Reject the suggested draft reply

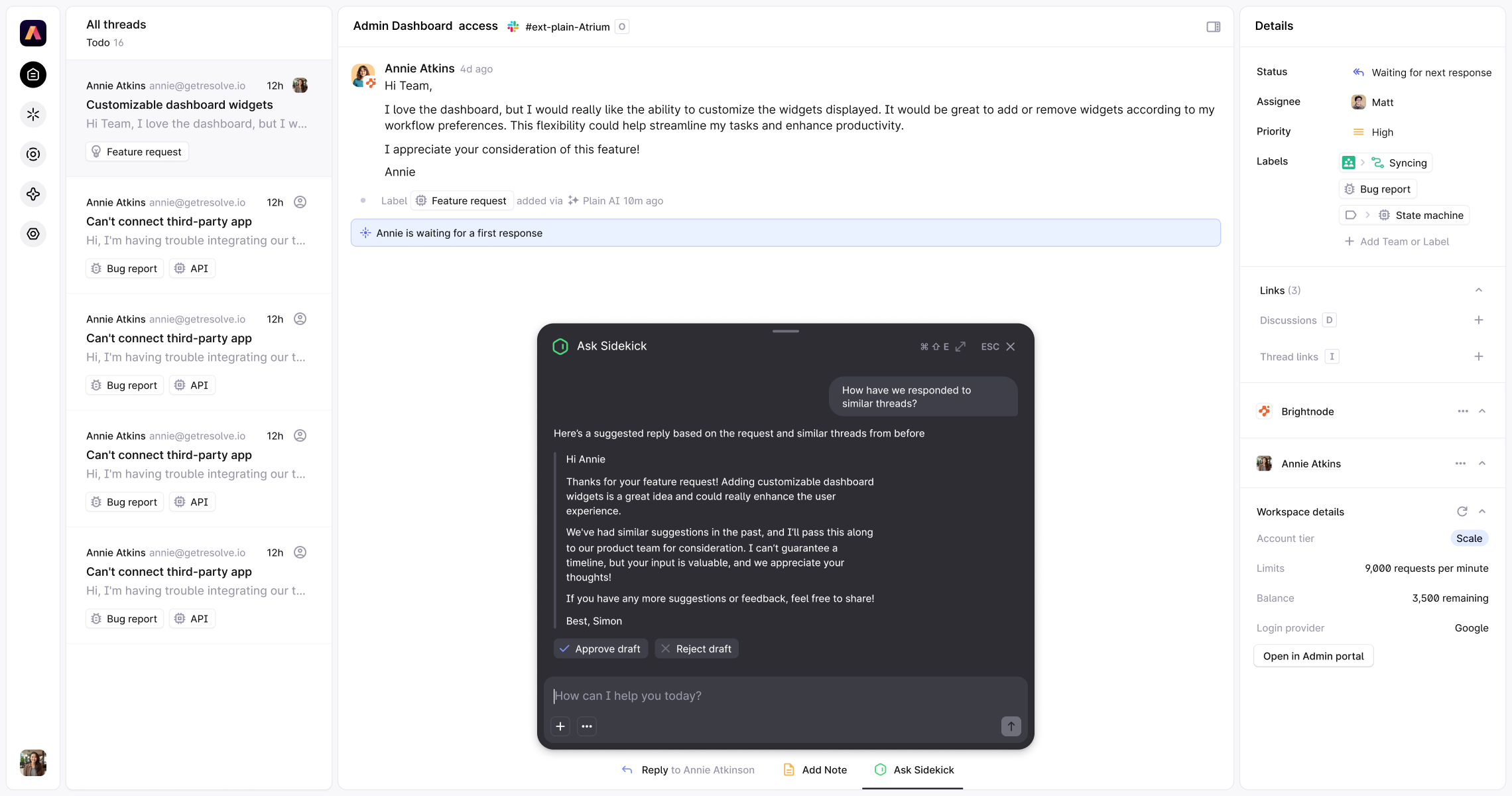click(x=696, y=649)
